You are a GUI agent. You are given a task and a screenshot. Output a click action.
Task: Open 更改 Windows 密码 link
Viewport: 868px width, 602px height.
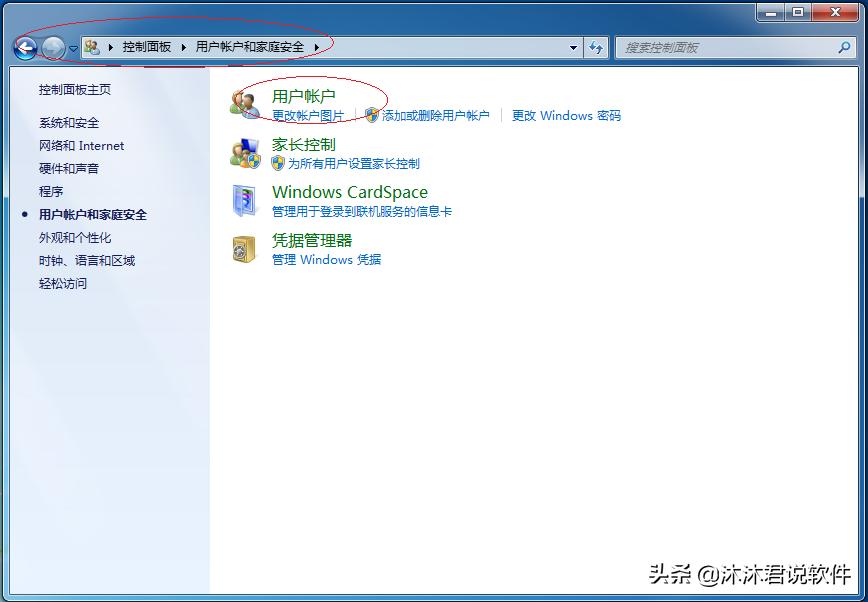[565, 116]
